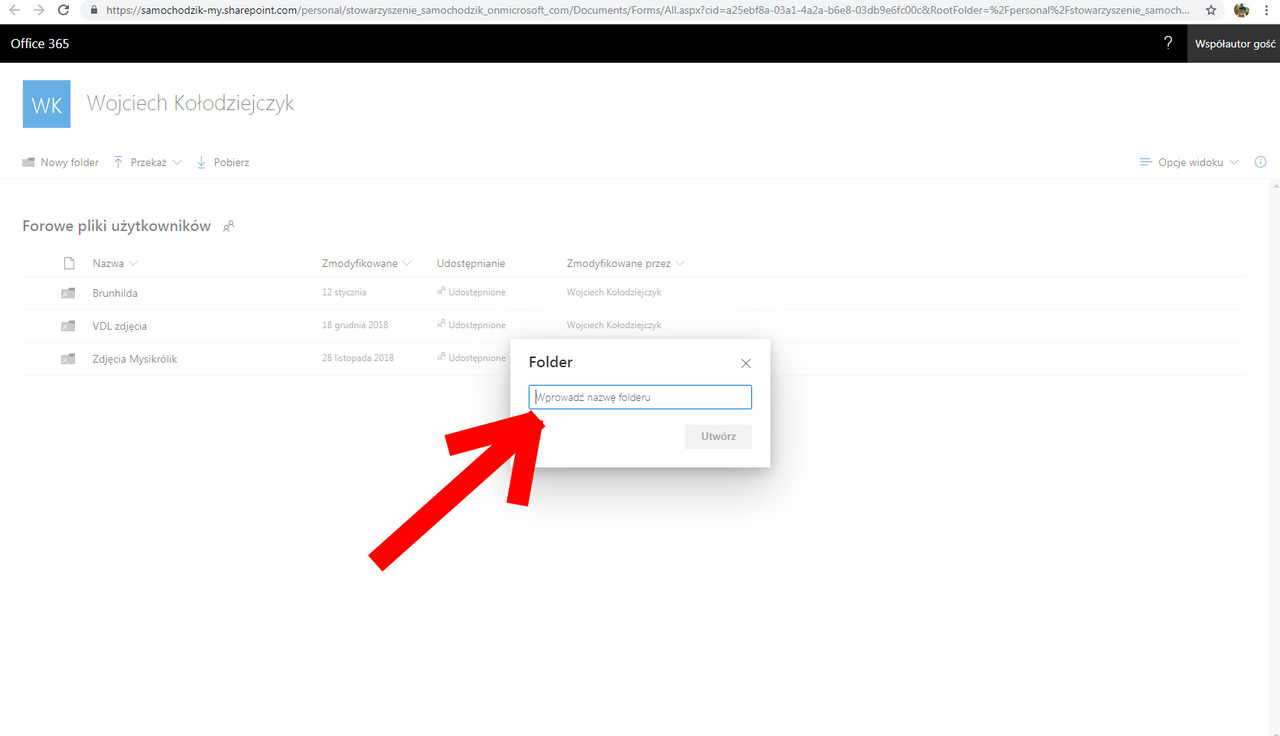Image resolution: width=1280 pixels, height=736 pixels.
Task: Click the Brunhilda folder icon
Action: click(x=67, y=292)
